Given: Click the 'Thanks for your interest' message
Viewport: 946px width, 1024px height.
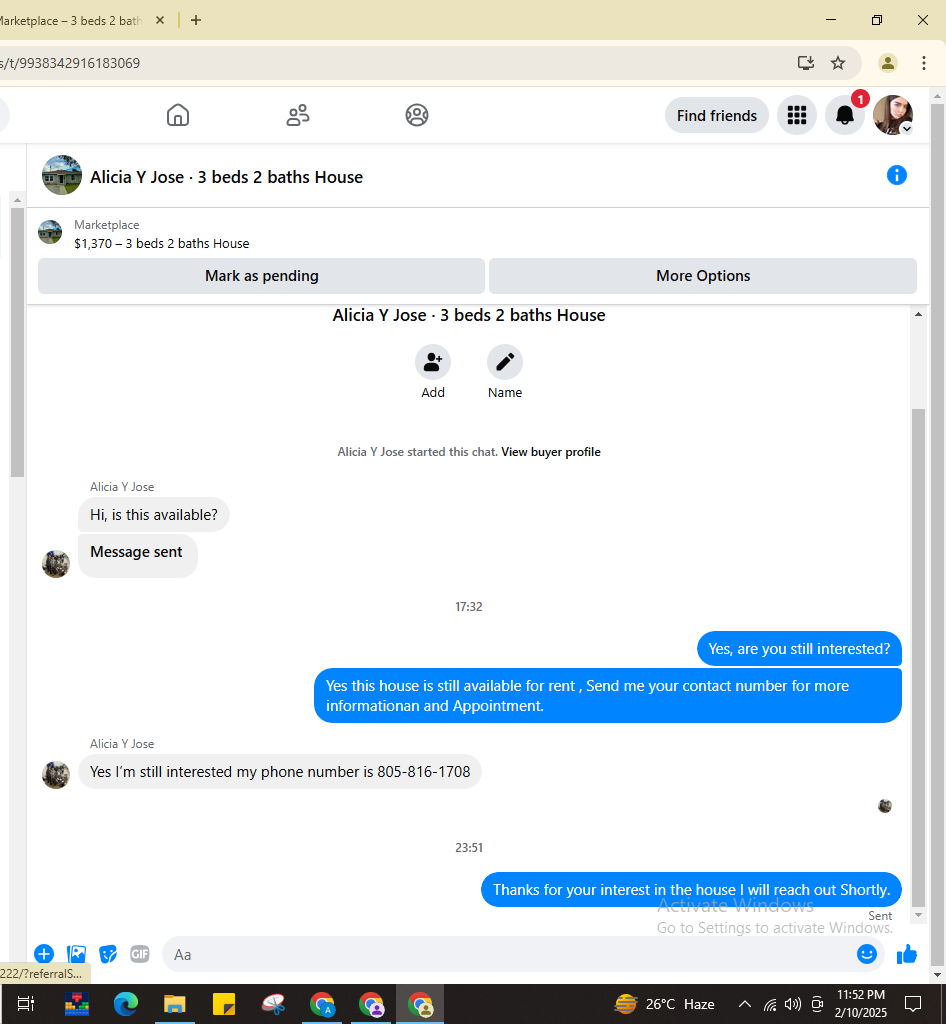Looking at the screenshot, I should point(691,889).
